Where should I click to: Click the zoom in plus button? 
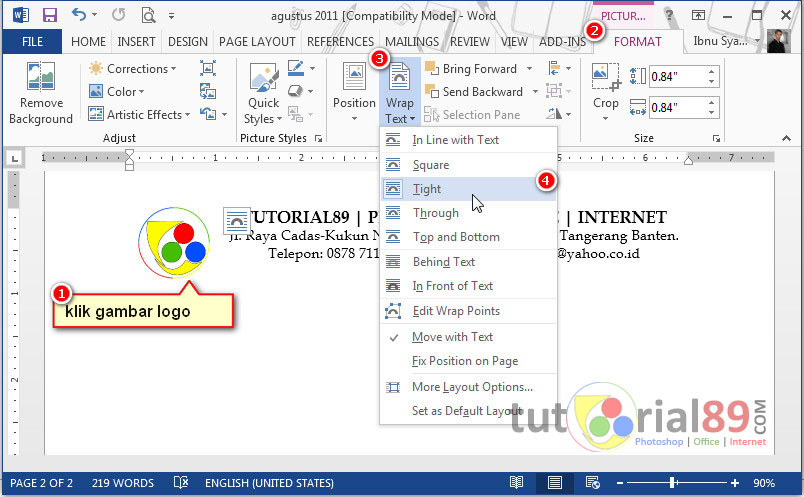point(735,483)
